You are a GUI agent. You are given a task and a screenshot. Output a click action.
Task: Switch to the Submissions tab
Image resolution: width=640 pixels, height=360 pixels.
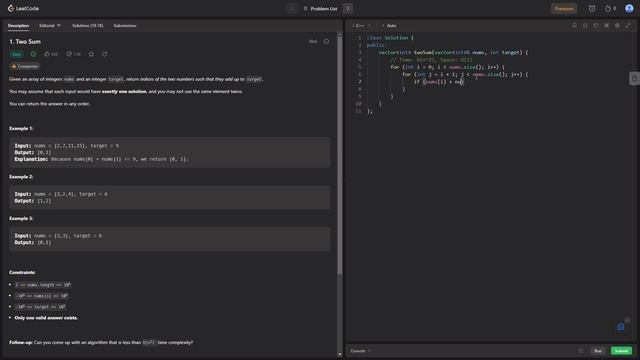pos(125,25)
